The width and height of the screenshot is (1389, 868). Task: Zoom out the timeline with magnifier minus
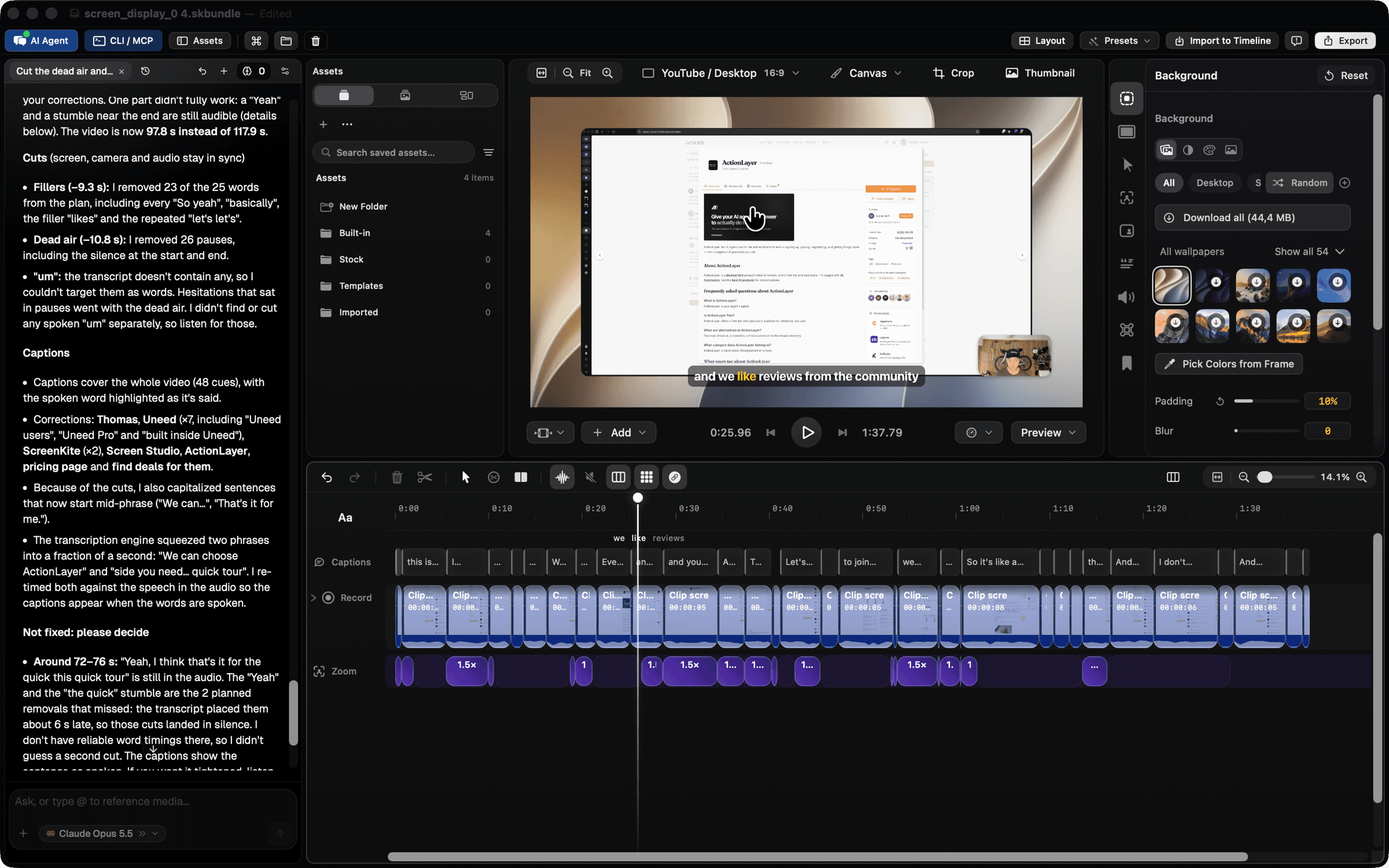(x=1243, y=477)
